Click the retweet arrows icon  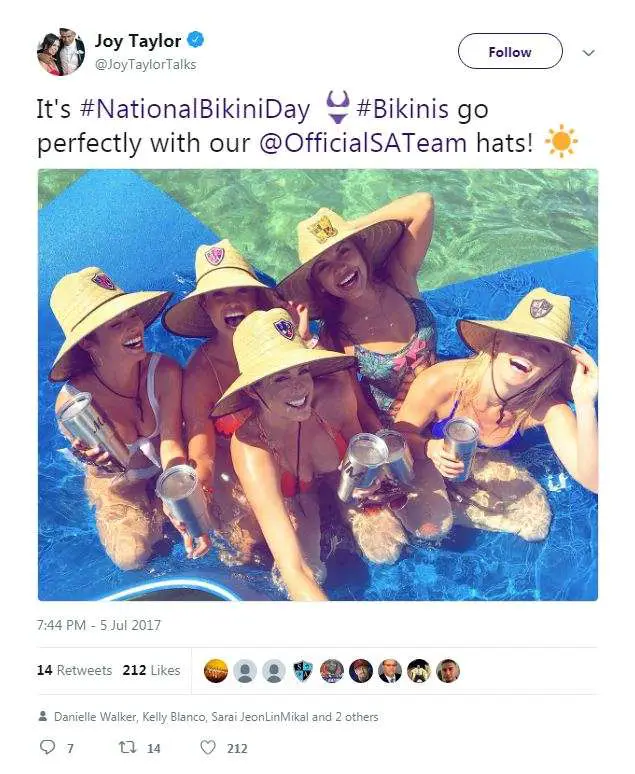pos(127,747)
